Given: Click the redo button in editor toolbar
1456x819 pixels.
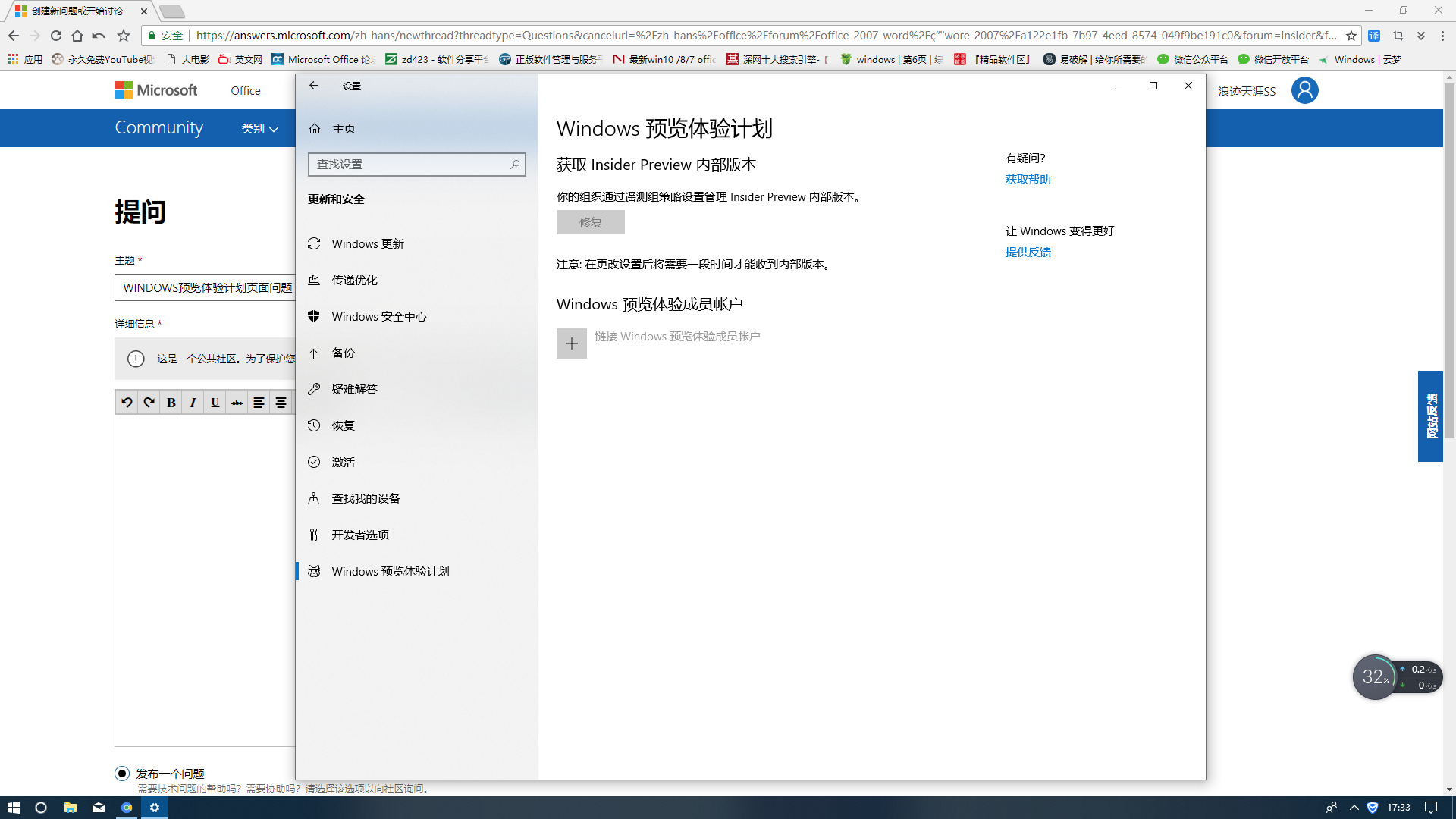Looking at the screenshot, I should [x=149, y=403].
